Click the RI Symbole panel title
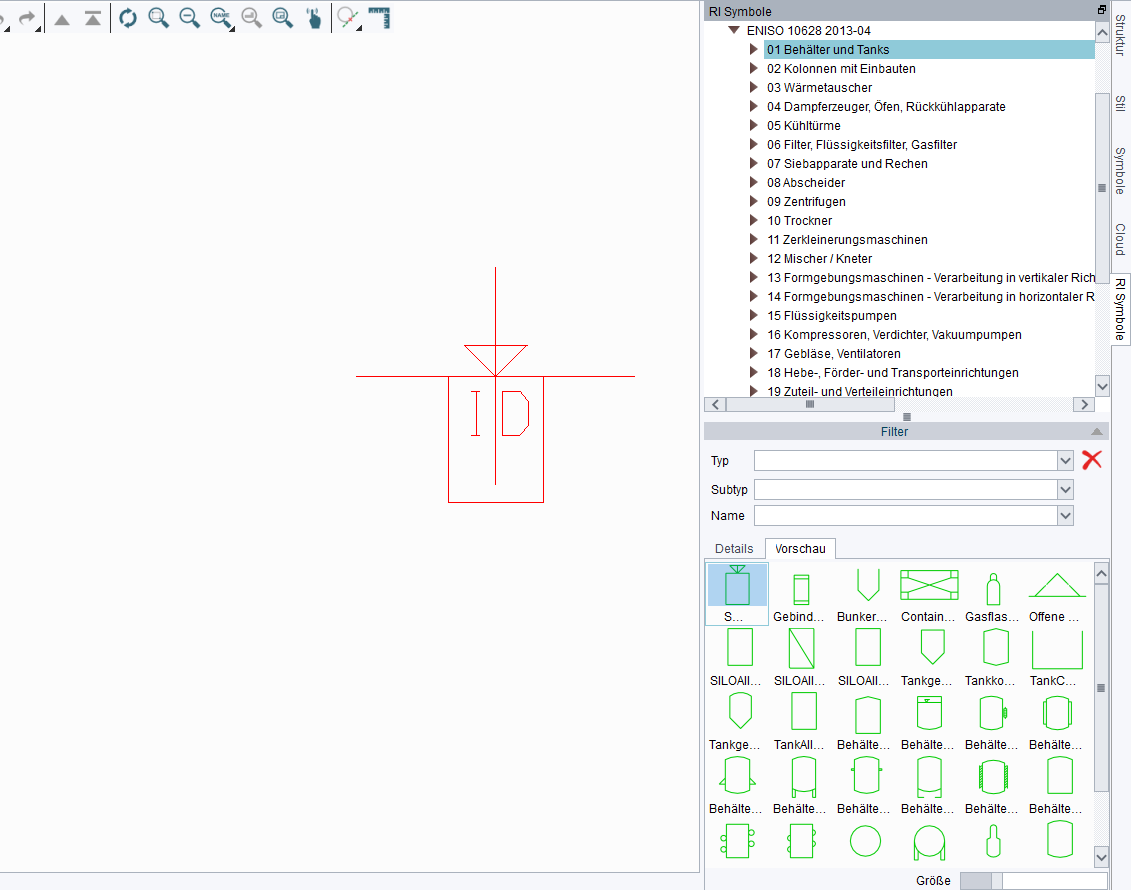The image size is (1131, 890). 740,12
